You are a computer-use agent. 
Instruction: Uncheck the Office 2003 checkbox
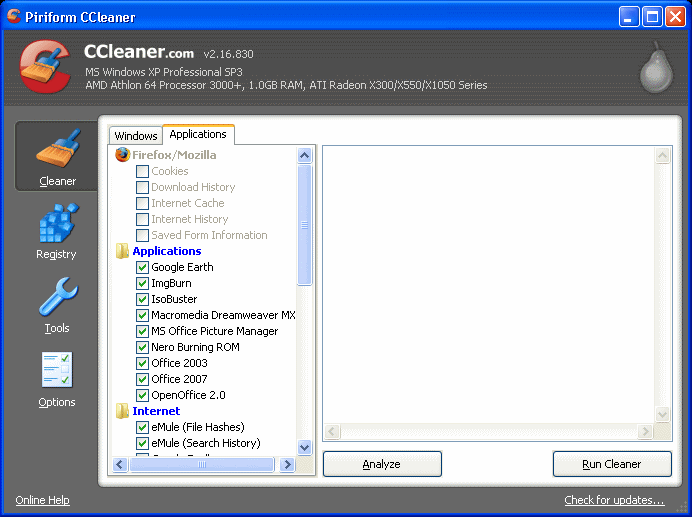point(142,363)
